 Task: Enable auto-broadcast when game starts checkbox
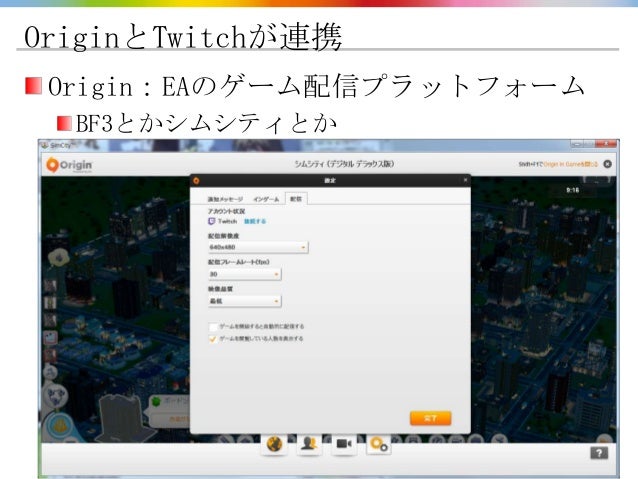coord(213,327)
